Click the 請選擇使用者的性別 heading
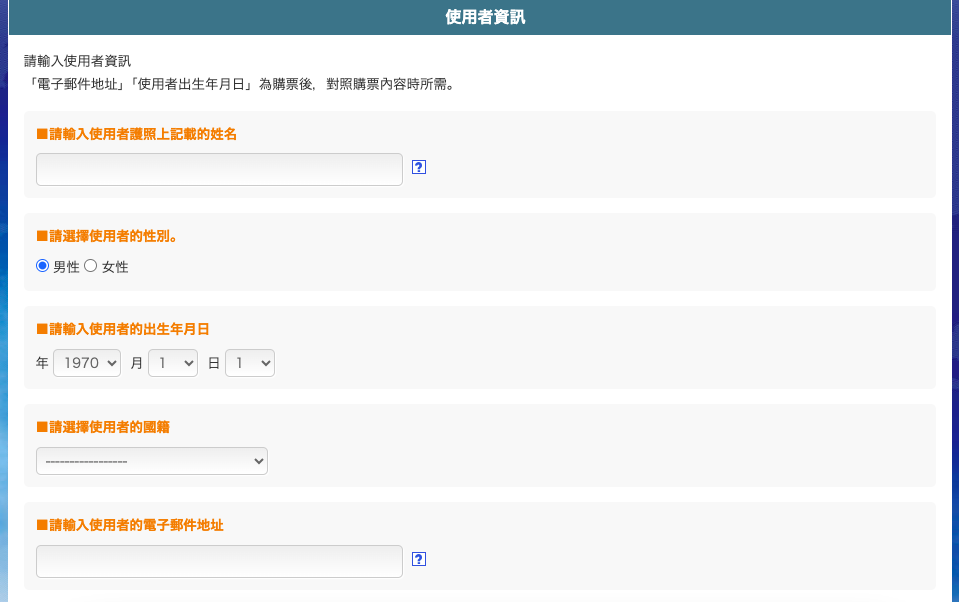Image resolution: width=959 pixels, height=602 pixels. point(114,236)
